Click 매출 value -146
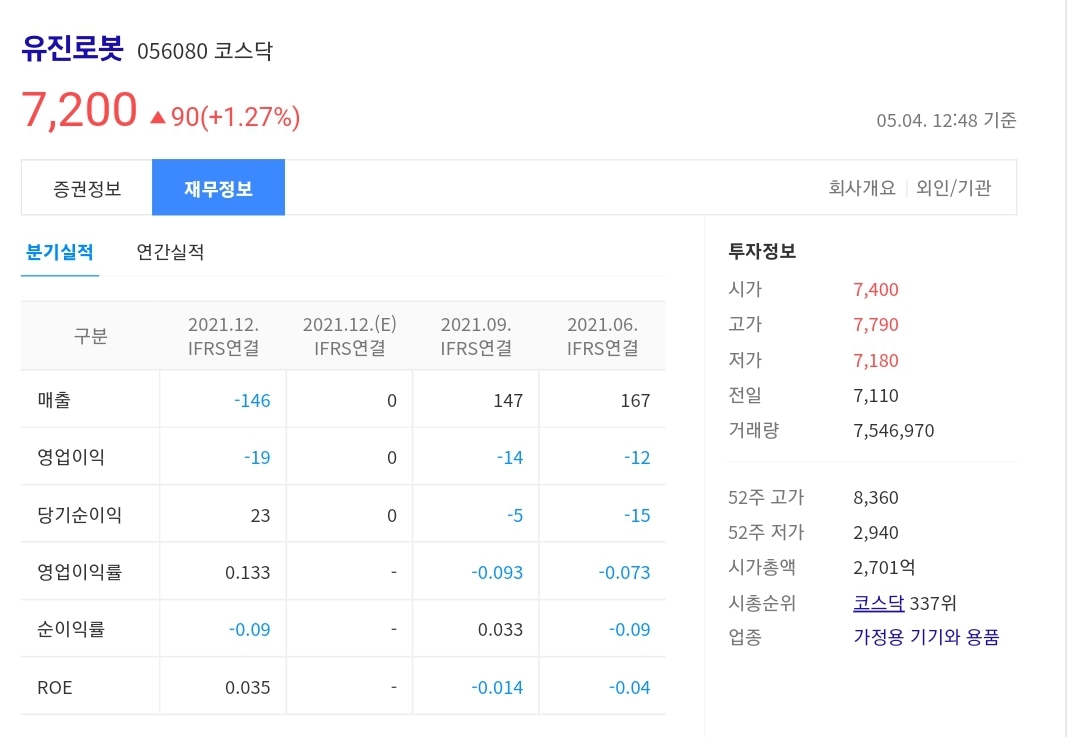The image size is (1080, 737). click(x=252, y=401)
